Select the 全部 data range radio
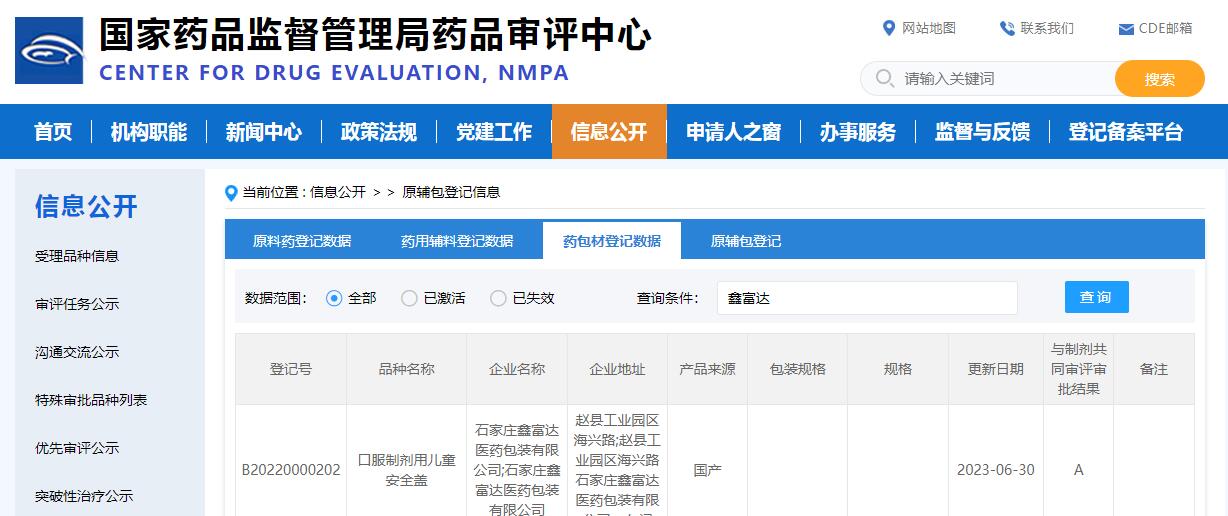 point(334,298)
